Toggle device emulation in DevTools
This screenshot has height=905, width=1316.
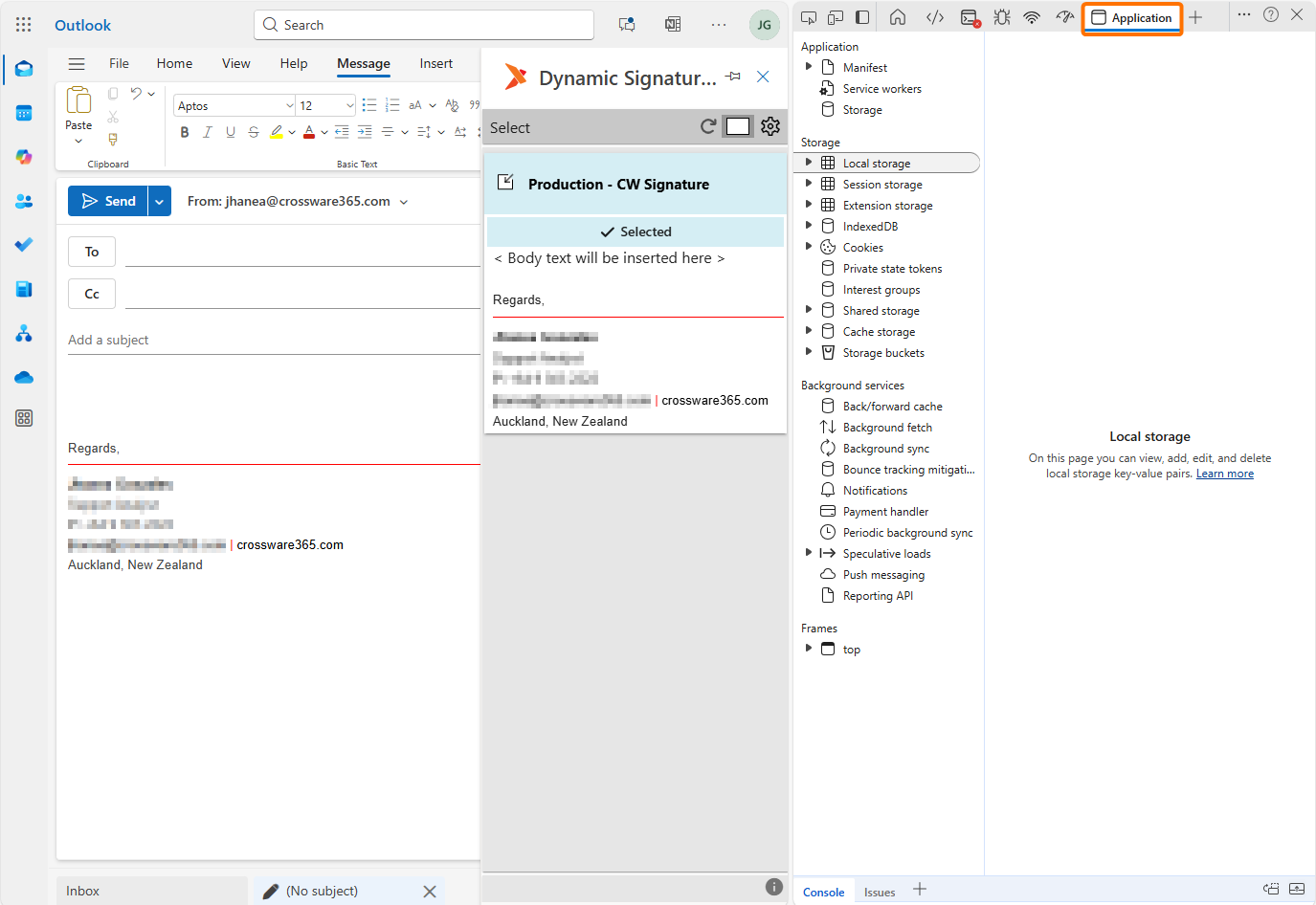pyautogui.click(x=836, y=17)
